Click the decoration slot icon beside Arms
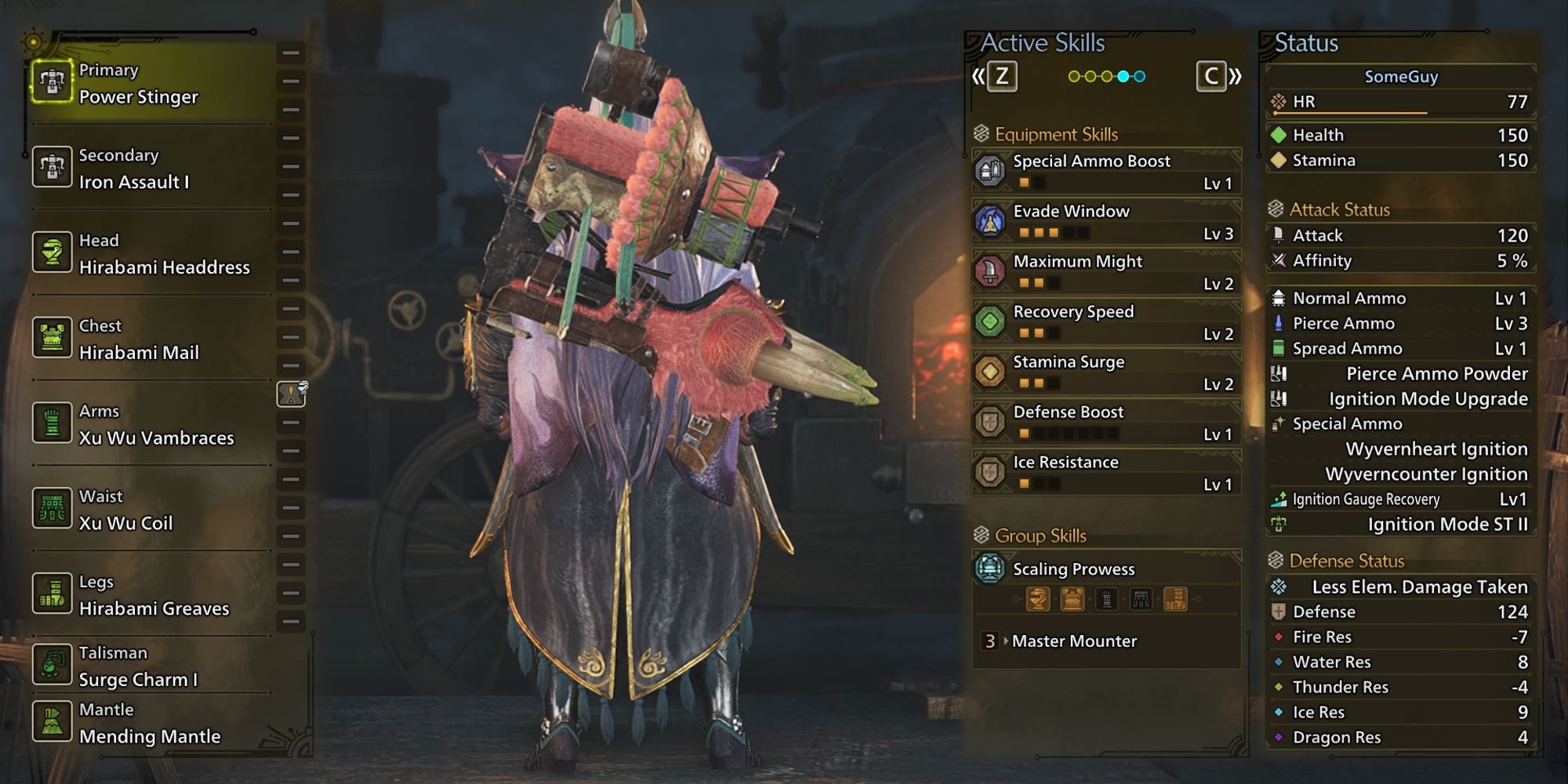Image resolution: width=1568 pixels, height=784 pixels. [292, 394]
